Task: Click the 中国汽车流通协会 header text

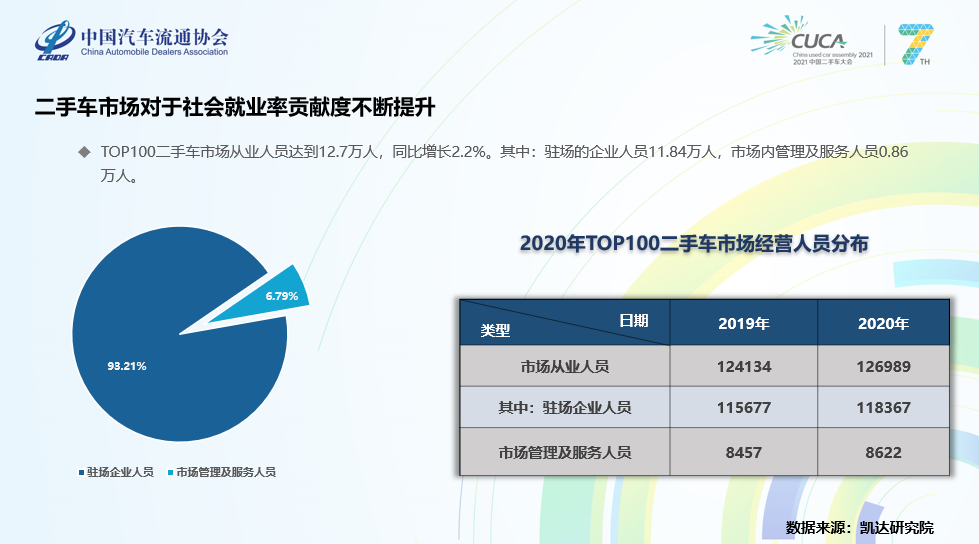Action: (155, 36)
